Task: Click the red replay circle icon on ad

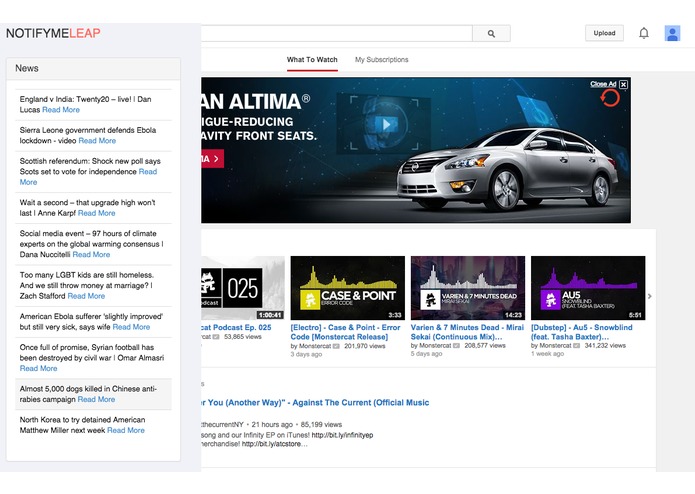Action: 610,98
